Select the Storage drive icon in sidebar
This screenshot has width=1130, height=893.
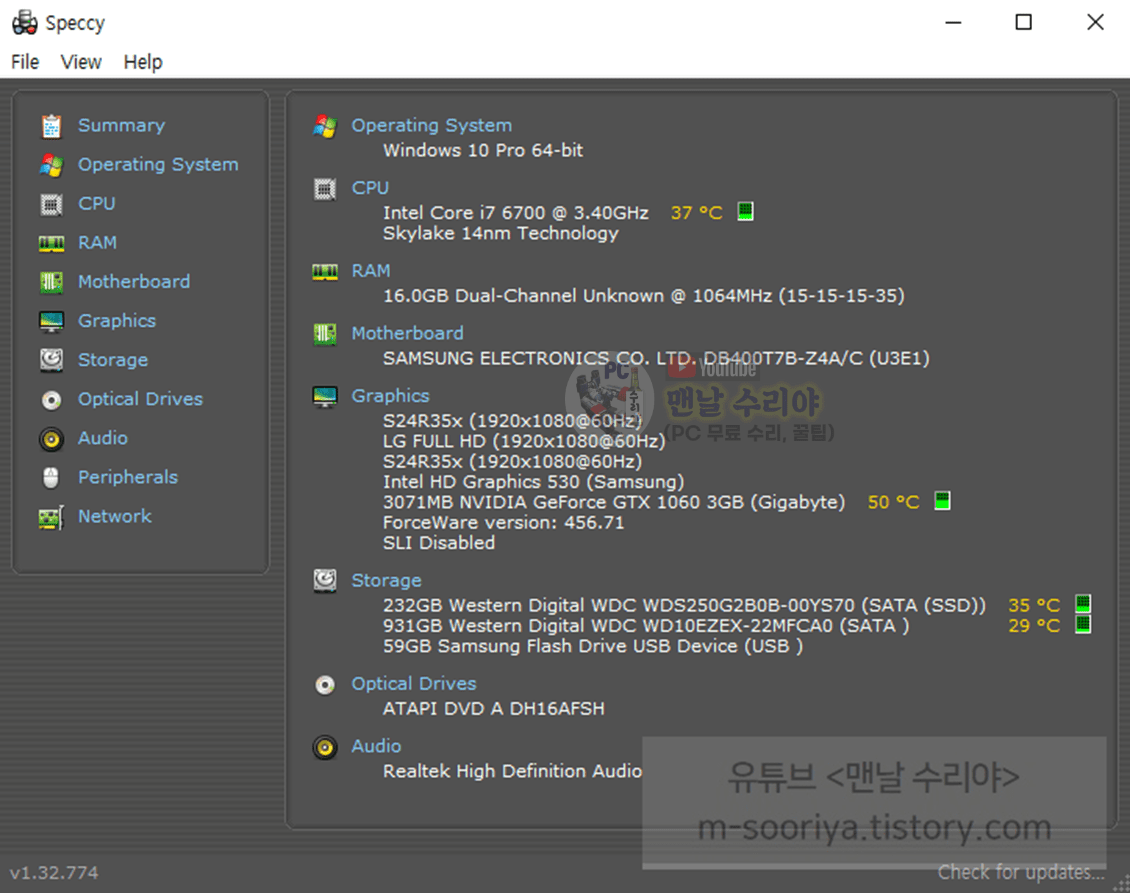[51, 360]
